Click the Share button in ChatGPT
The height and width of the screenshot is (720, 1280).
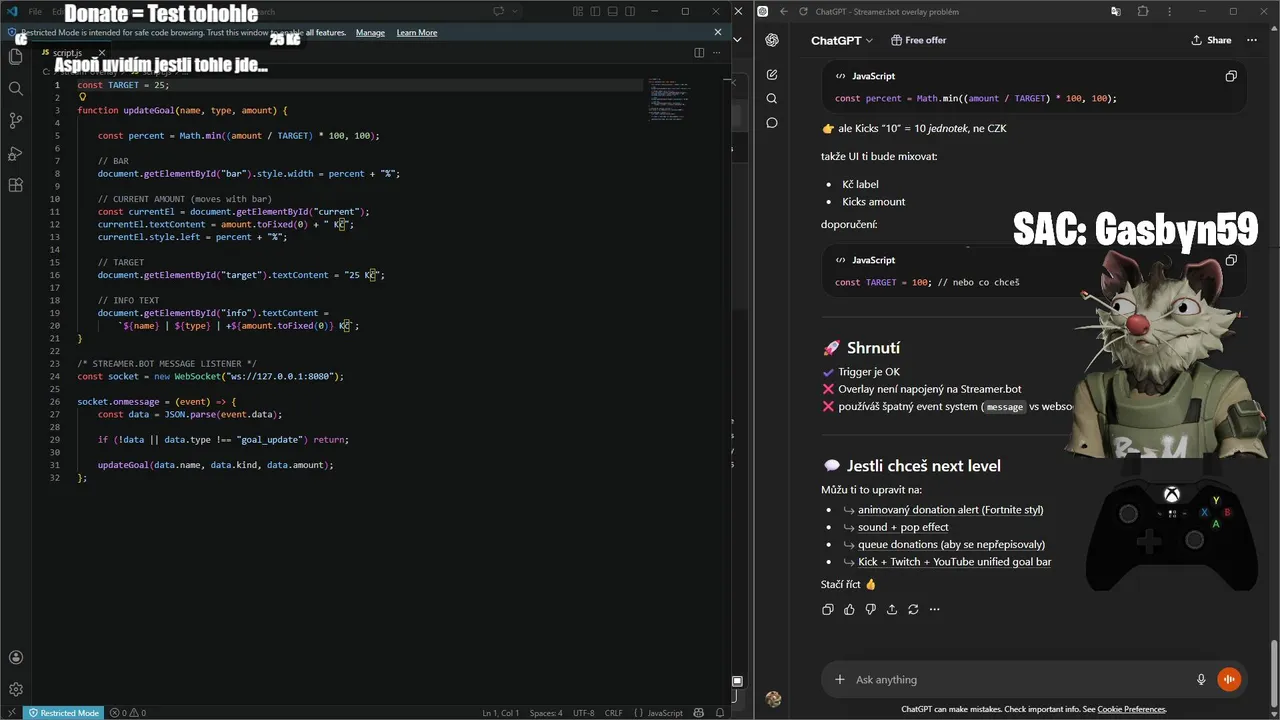1211,40
